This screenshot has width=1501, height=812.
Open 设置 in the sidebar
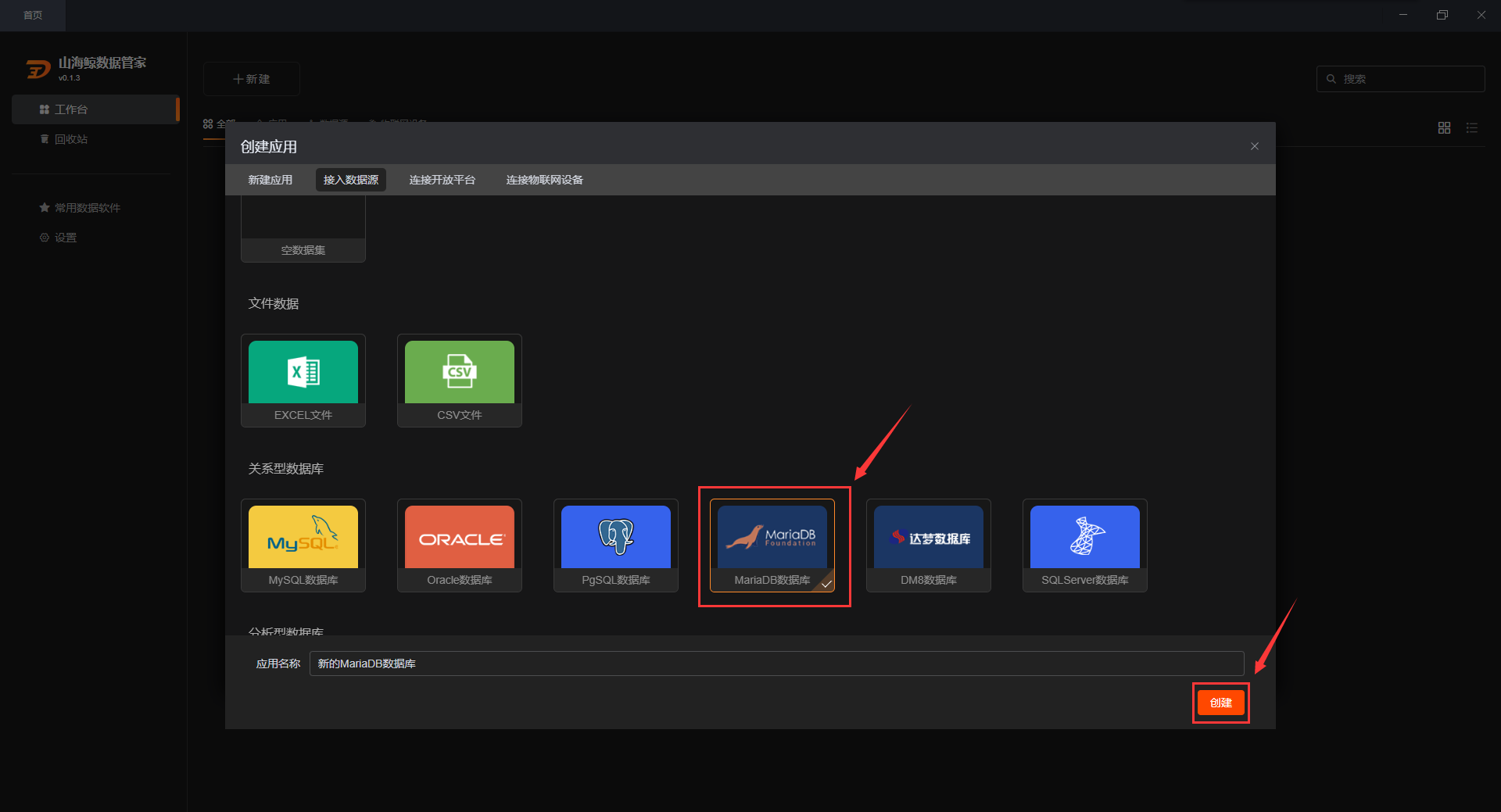(x=95, y=238)
